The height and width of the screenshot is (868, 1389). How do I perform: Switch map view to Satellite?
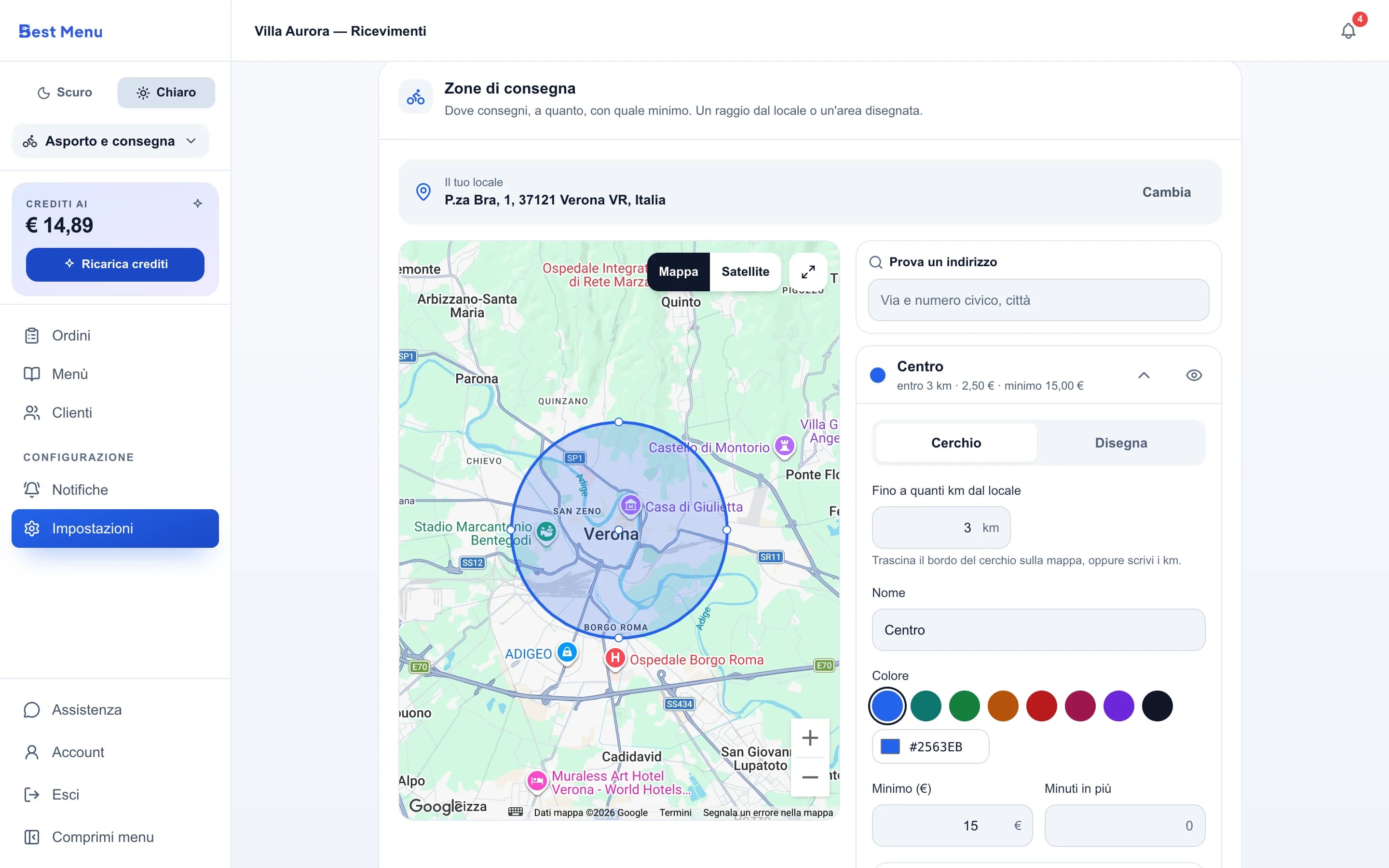pyautogui.click(x=745, y=271)
